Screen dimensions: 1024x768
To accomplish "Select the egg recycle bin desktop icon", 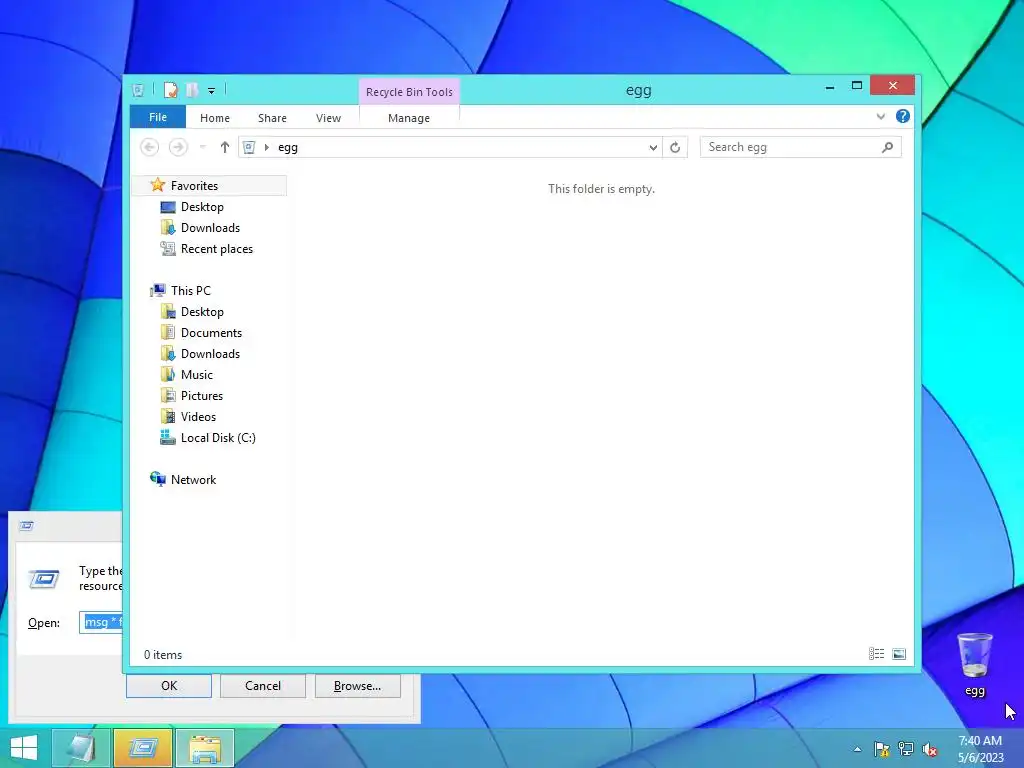I will click(974, 665).
